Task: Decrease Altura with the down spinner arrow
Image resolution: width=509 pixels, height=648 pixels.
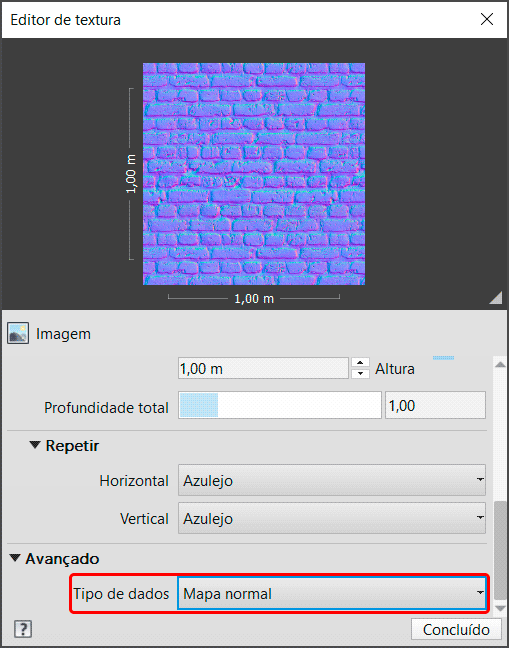Action: pos(361,373)
